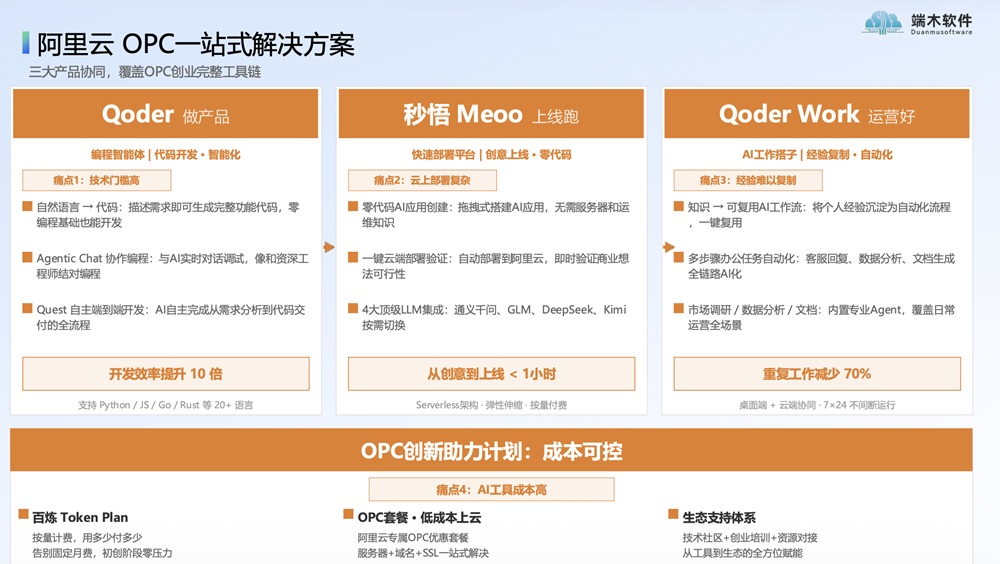Click bullet text 多步骤办公任务自动化

(742, 258)
